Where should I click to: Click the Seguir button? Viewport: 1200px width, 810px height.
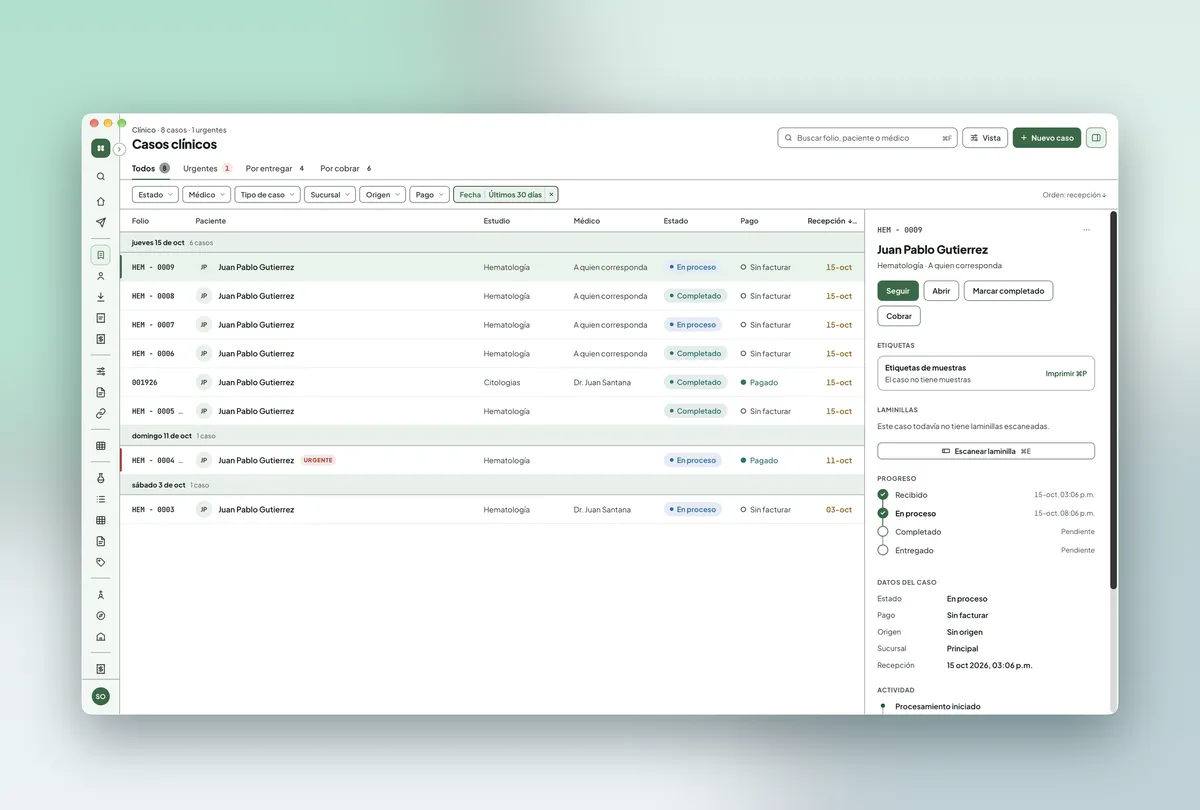[x=898, y=291]
